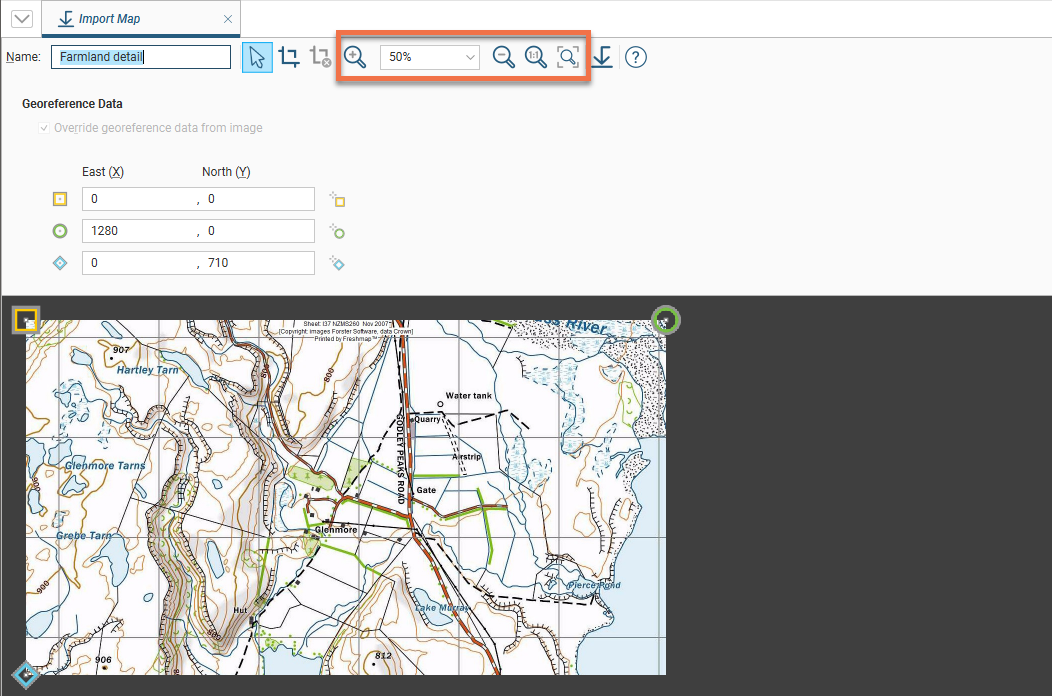
Task: Open the 50% zoom level dropdown
Action: (x=430, y=57)
